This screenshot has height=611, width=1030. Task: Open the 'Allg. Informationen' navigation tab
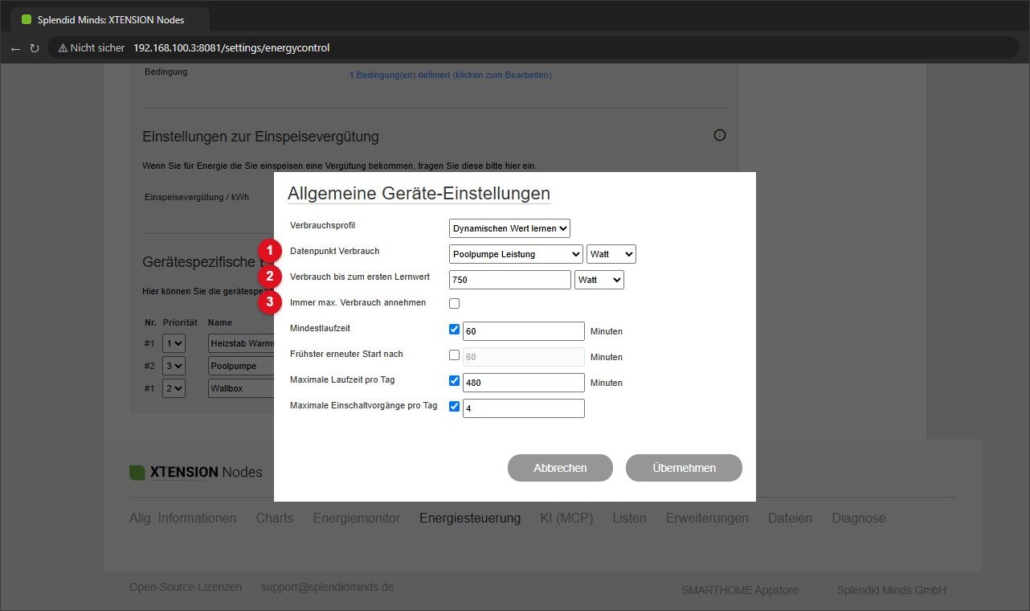pos(183,518)
